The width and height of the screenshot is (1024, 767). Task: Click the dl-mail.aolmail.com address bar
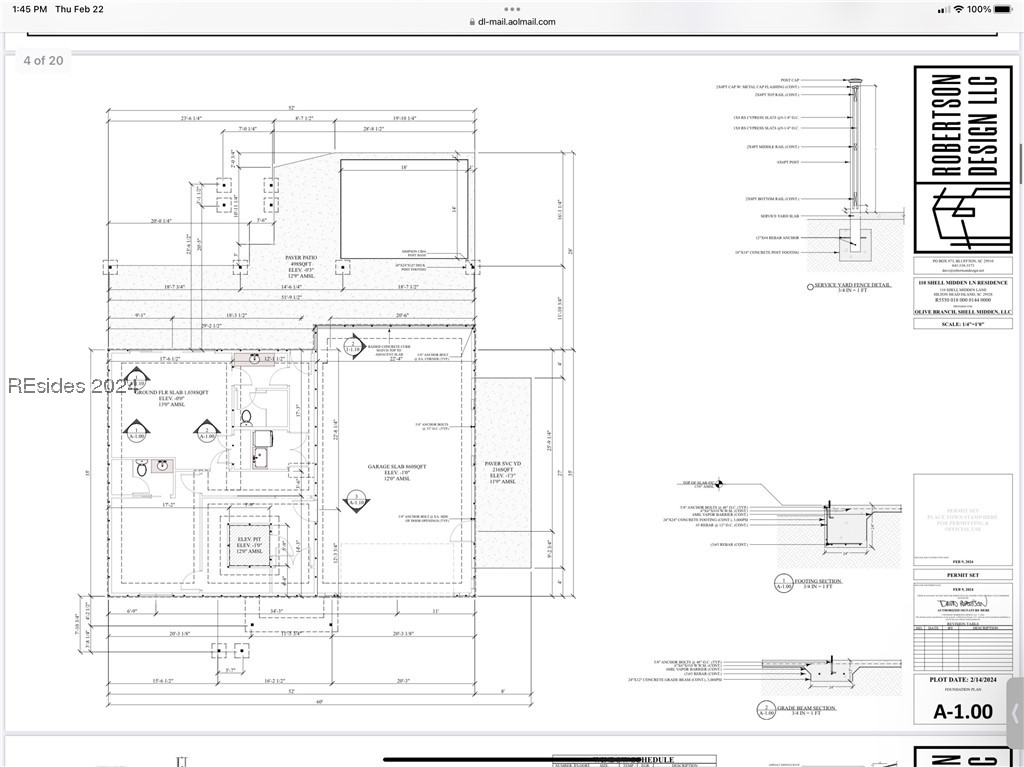pos(511,22)
